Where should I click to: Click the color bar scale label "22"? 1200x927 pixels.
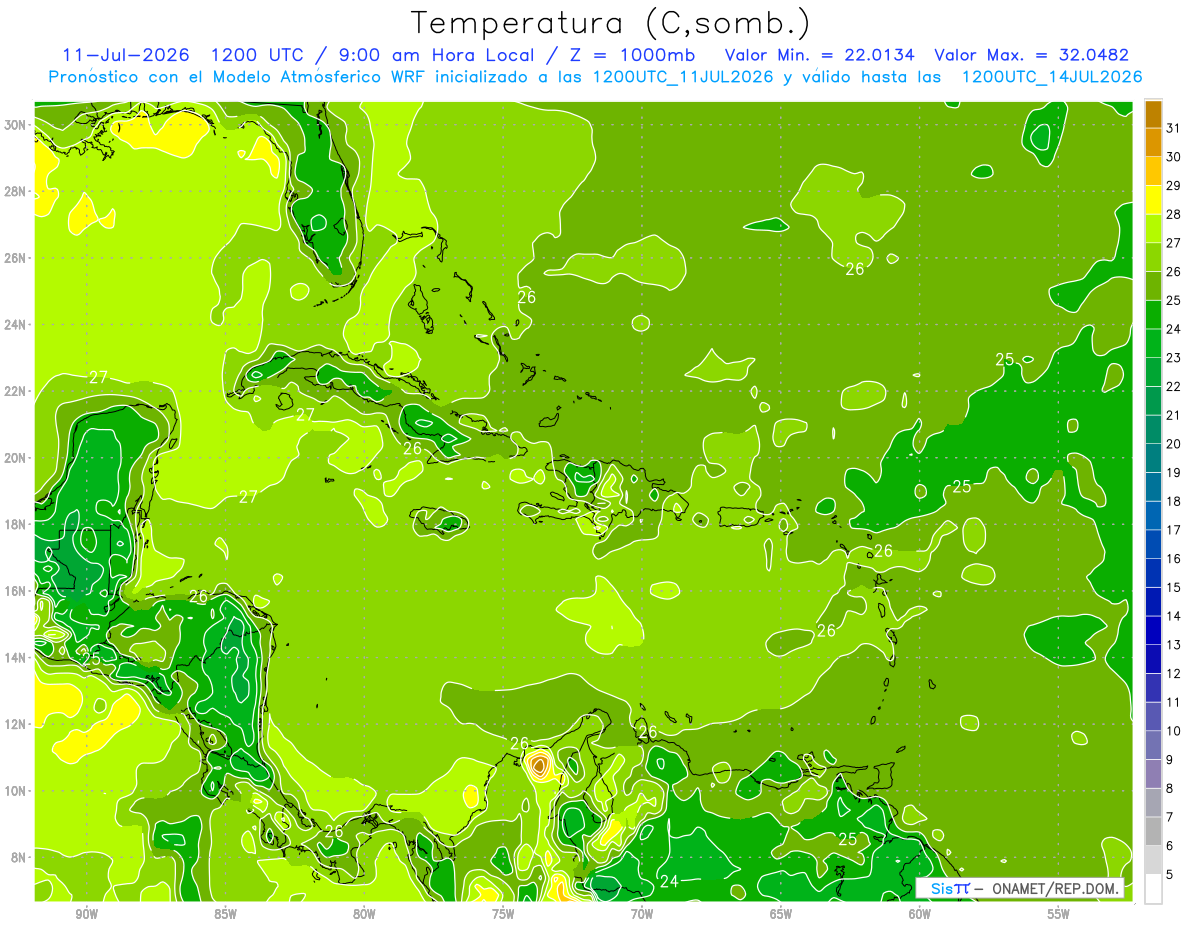[1174, 386]
